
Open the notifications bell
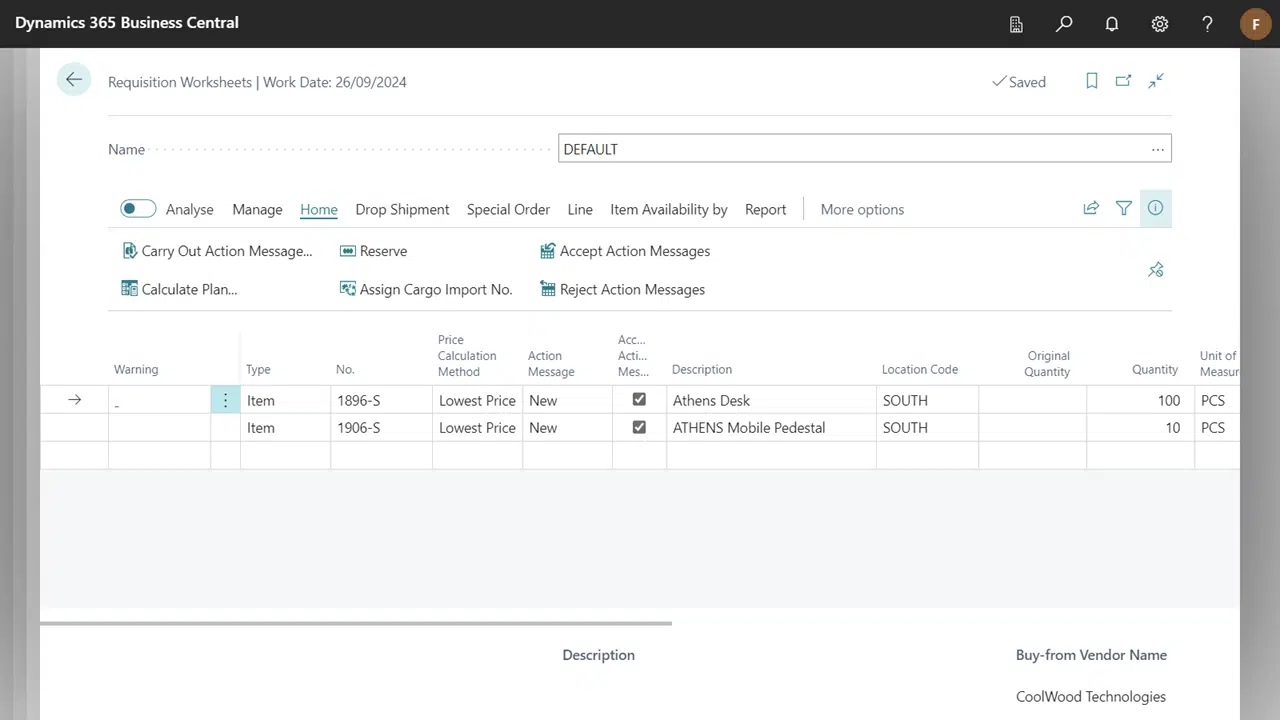click(1112, 24)
